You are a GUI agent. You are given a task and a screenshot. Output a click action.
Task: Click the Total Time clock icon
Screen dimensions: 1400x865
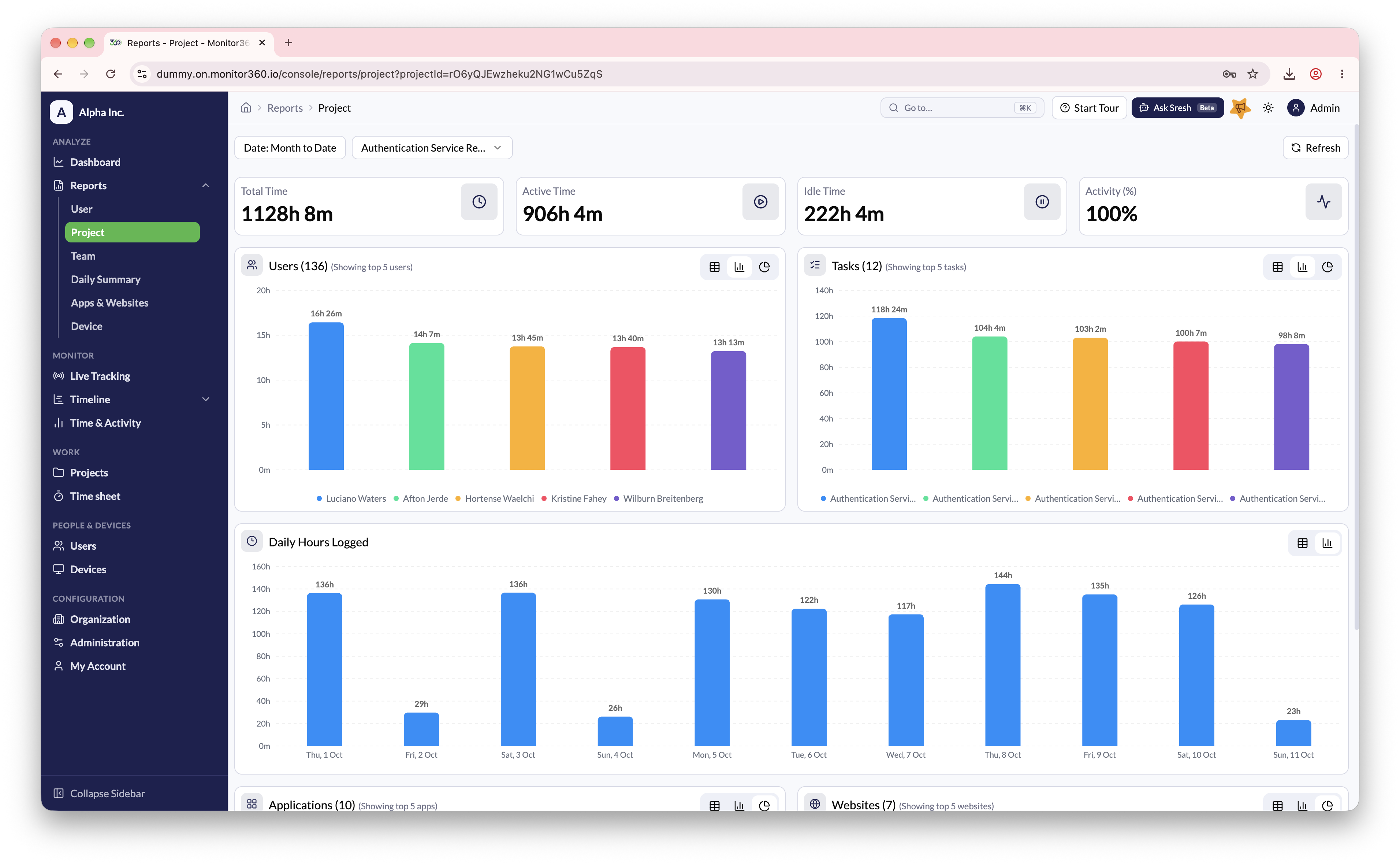coord(479,201)
